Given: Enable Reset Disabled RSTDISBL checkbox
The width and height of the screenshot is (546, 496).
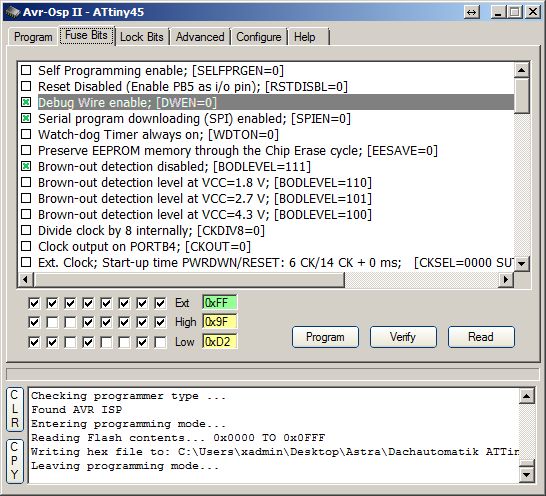Looking at the screenshot, I should tap(26, 86).
